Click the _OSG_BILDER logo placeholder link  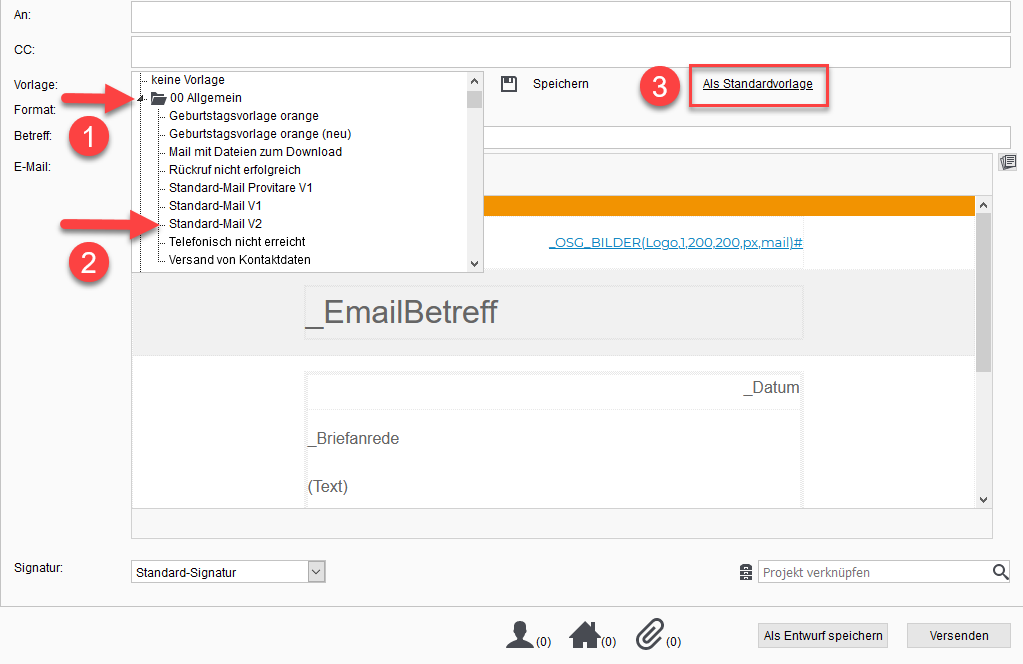point(676,243)
